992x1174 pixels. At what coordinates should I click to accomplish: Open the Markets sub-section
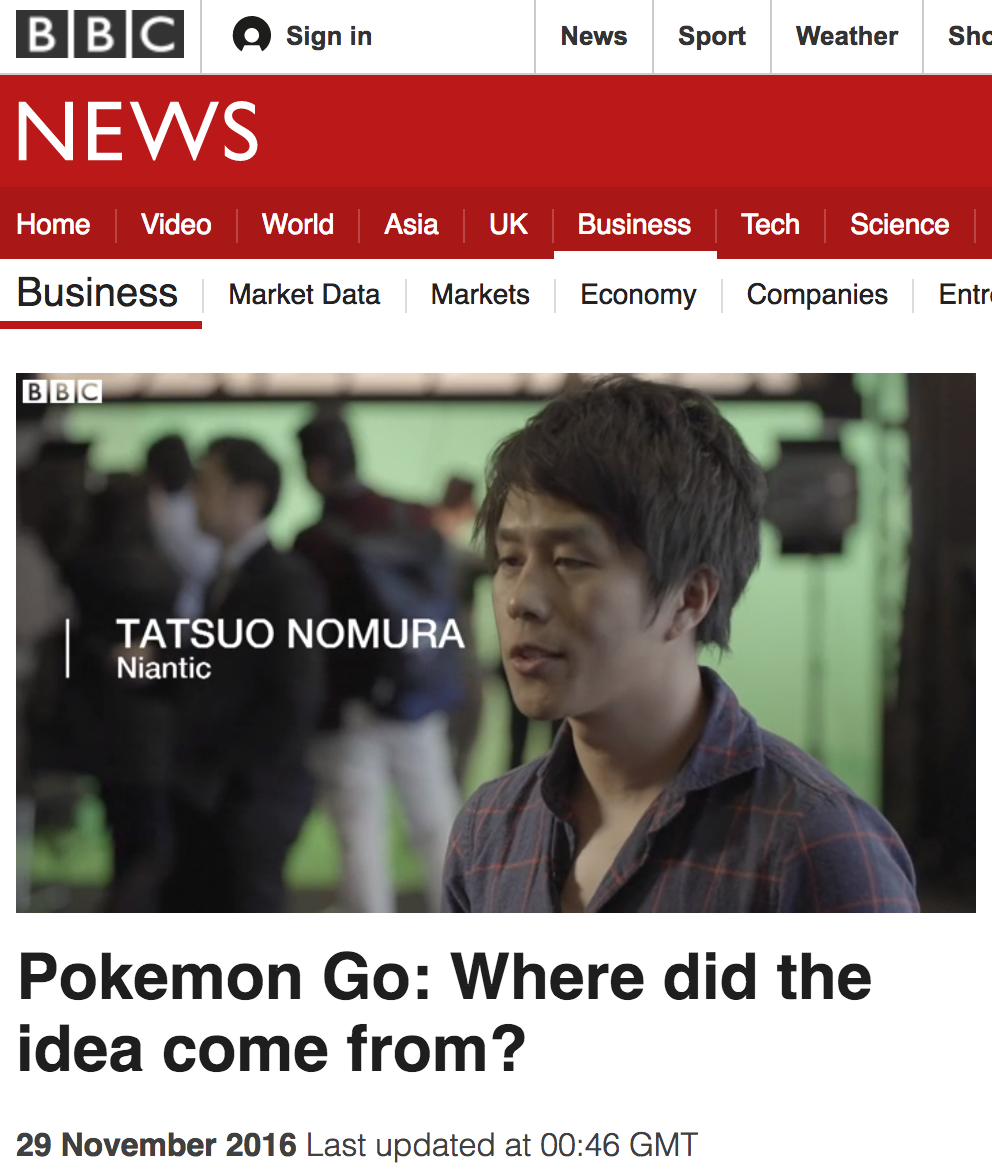pos(480,294)
